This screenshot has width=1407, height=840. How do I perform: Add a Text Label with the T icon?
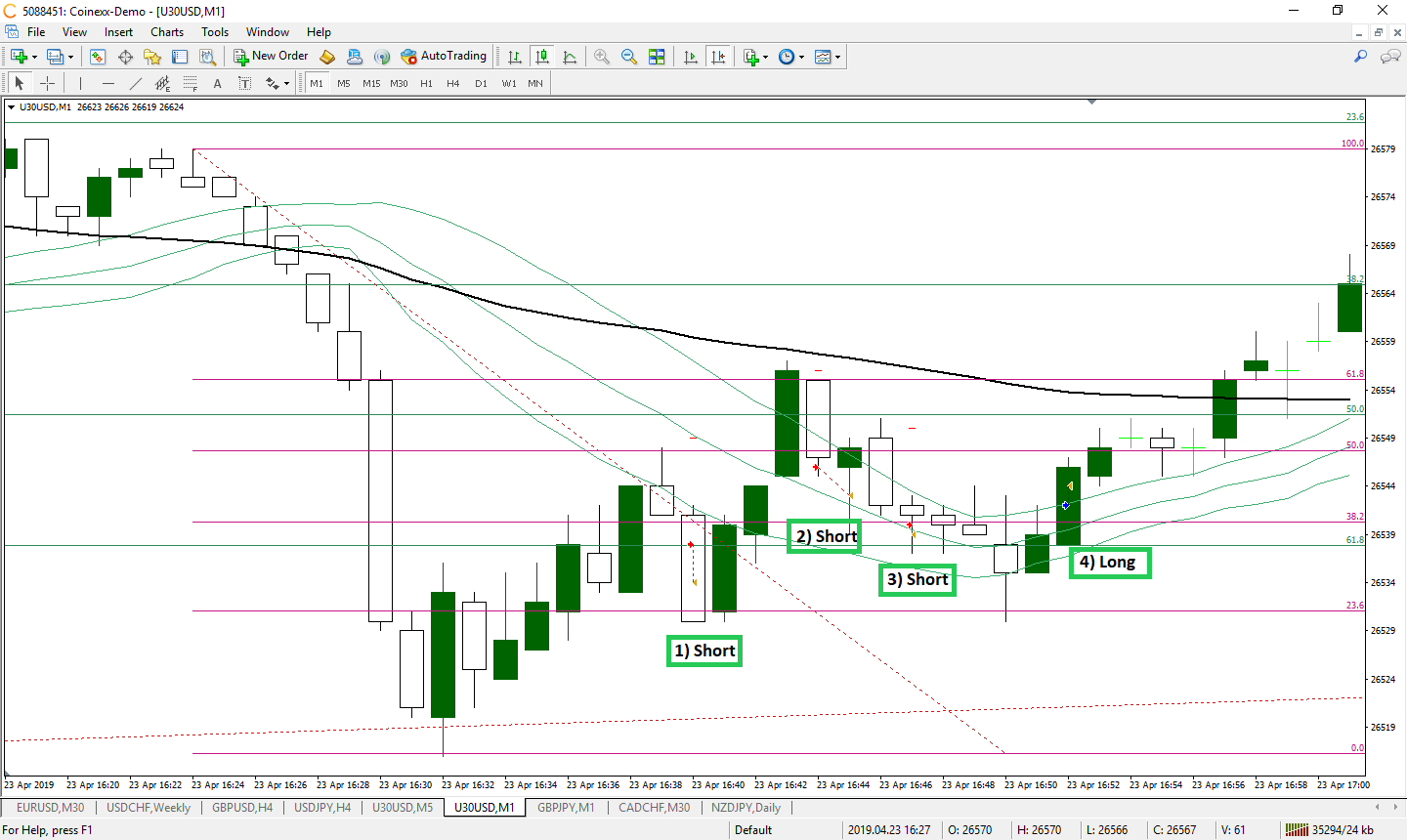pyautogui.click(x=245, y=84)
